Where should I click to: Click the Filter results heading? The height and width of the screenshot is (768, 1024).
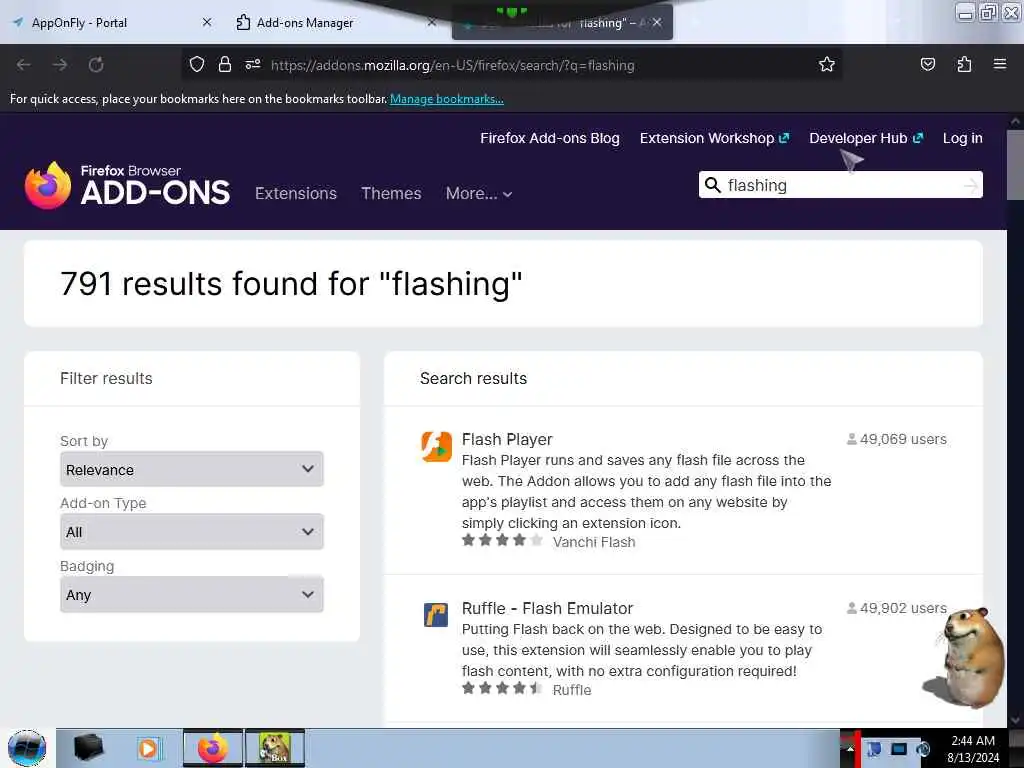pyautogui.click(x=106, y=378)
